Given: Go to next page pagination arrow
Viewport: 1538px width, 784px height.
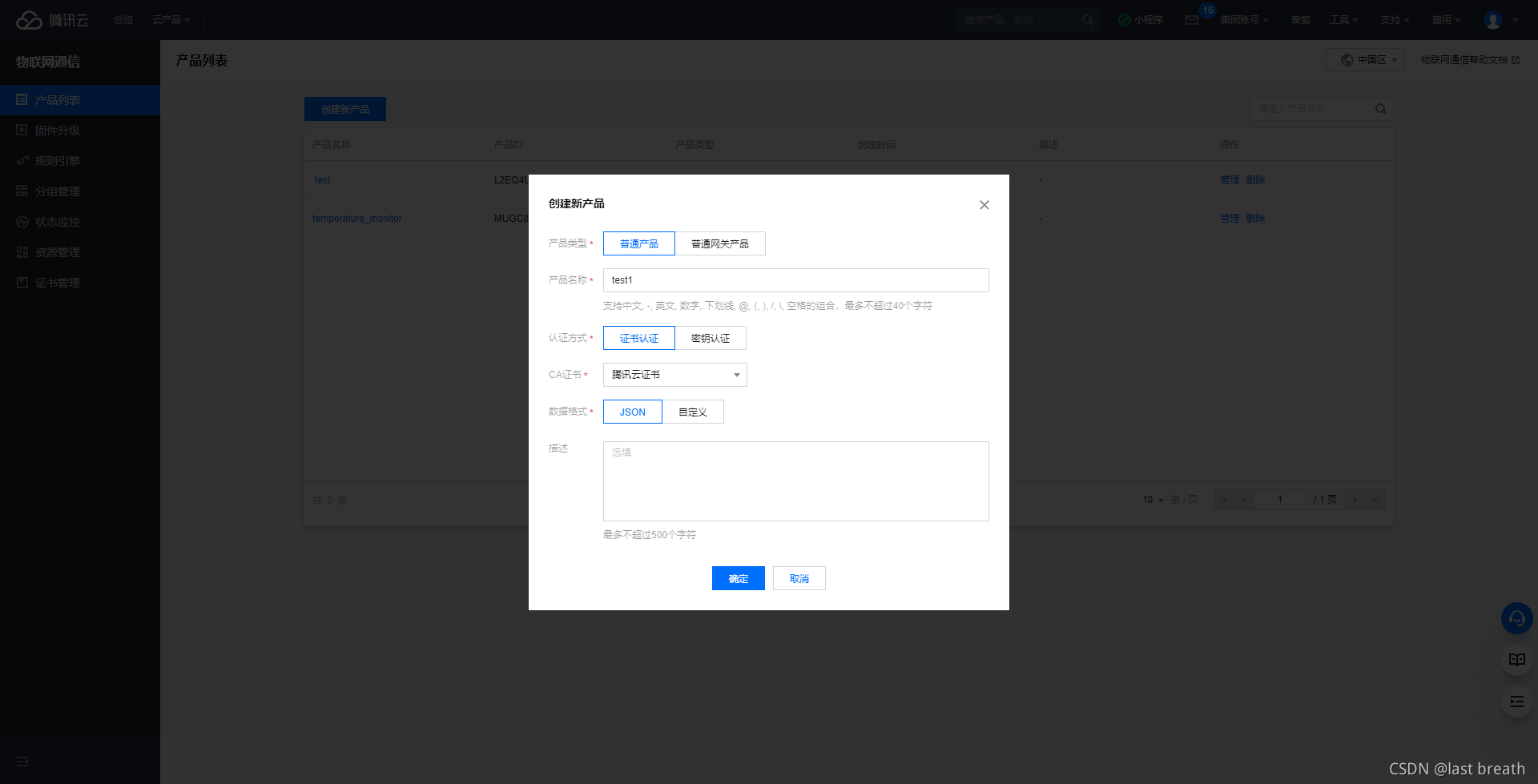Looking at the screenshot, I should [1355, 500].
